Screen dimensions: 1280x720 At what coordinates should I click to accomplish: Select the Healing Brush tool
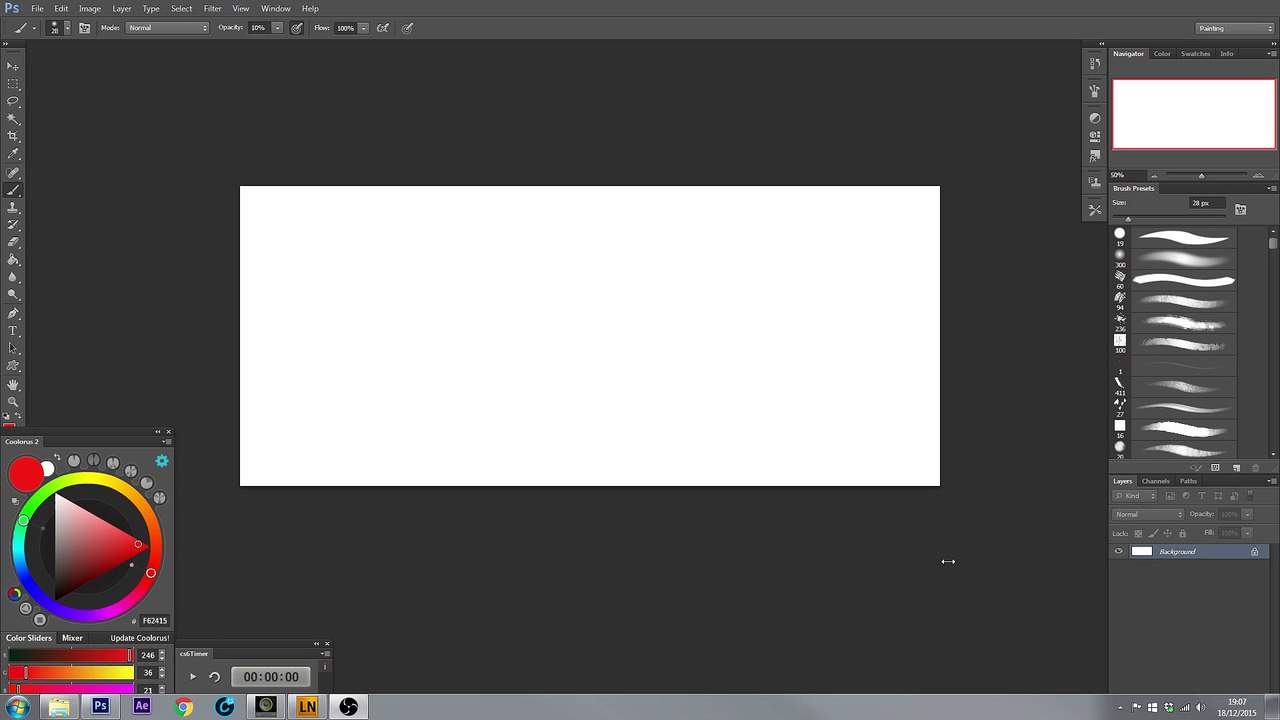click(x=13, y=173)
